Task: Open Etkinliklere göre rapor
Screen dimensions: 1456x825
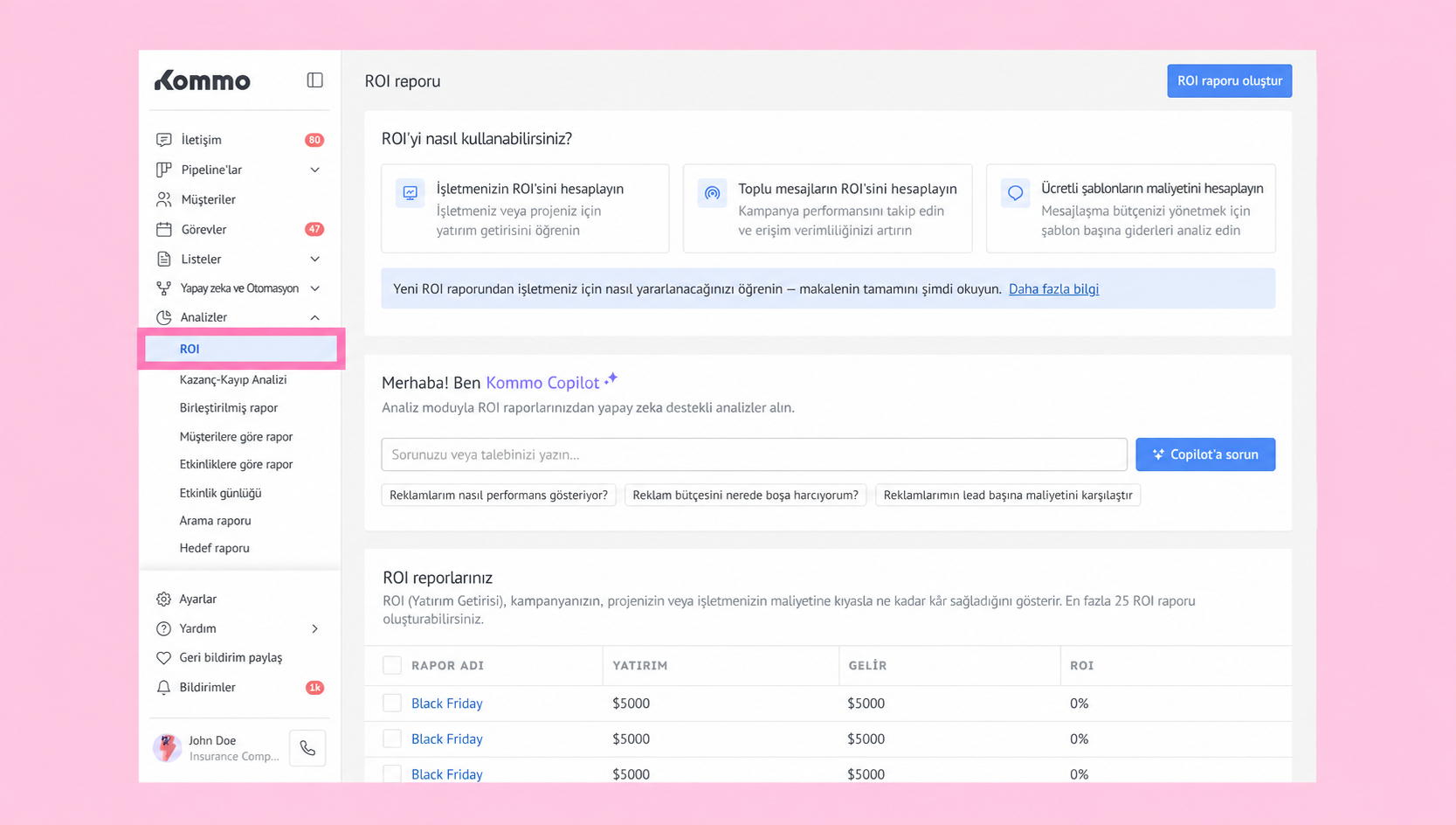Action: pyautogui.click(x=236, y=464)
